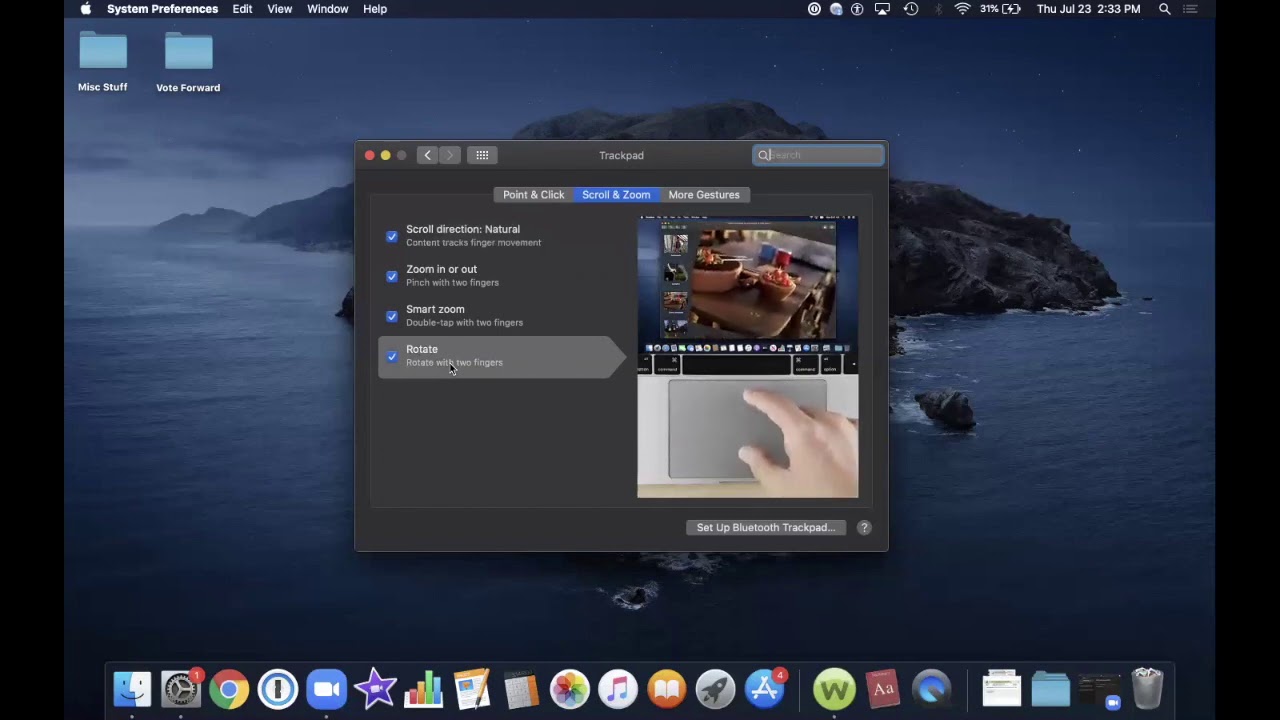Open 1Password from the dock
The width and height of the screenshot is (1280, 720).
click(278, 689)
